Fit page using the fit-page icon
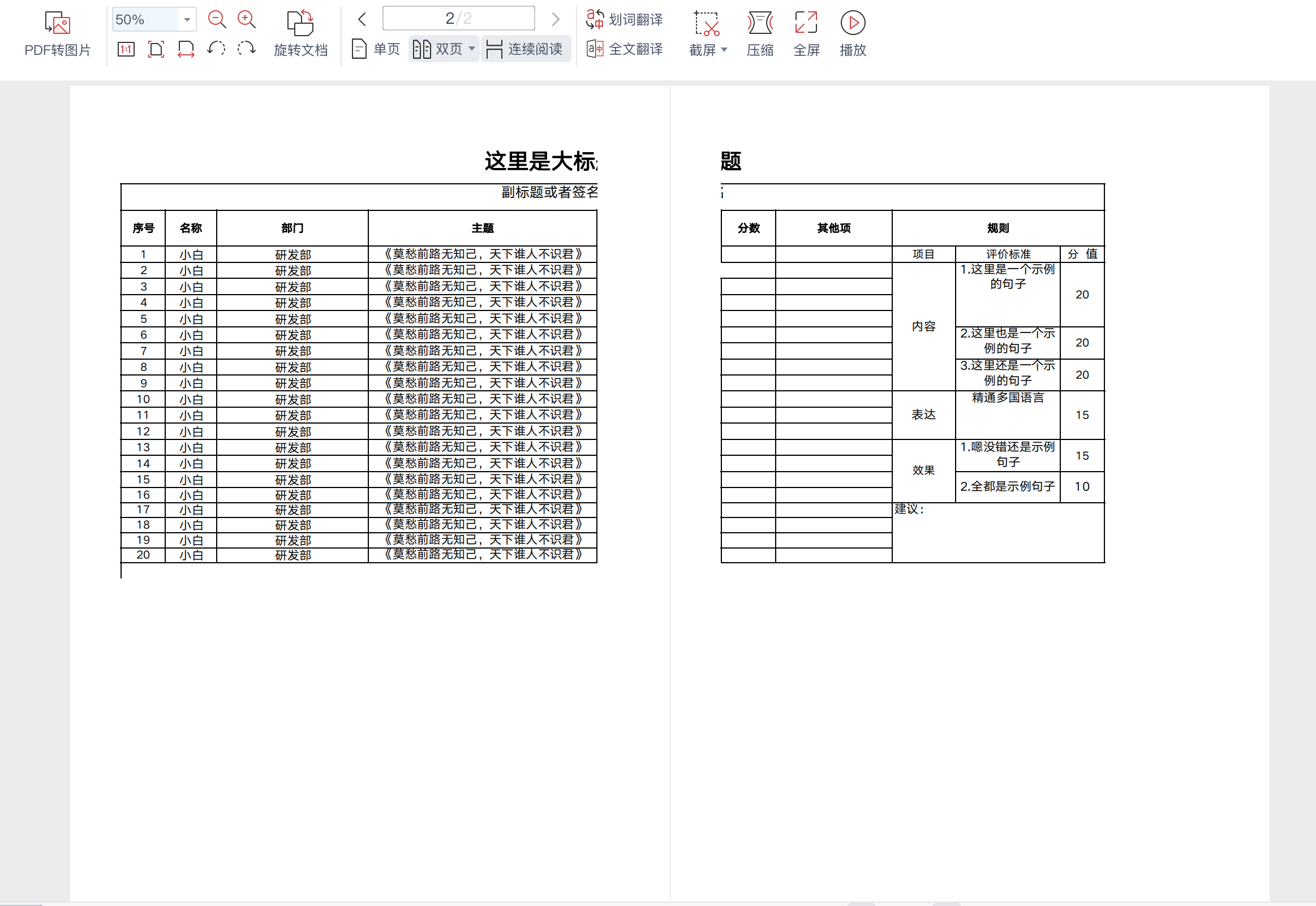The image size is (1316, 906). [156, 49]
